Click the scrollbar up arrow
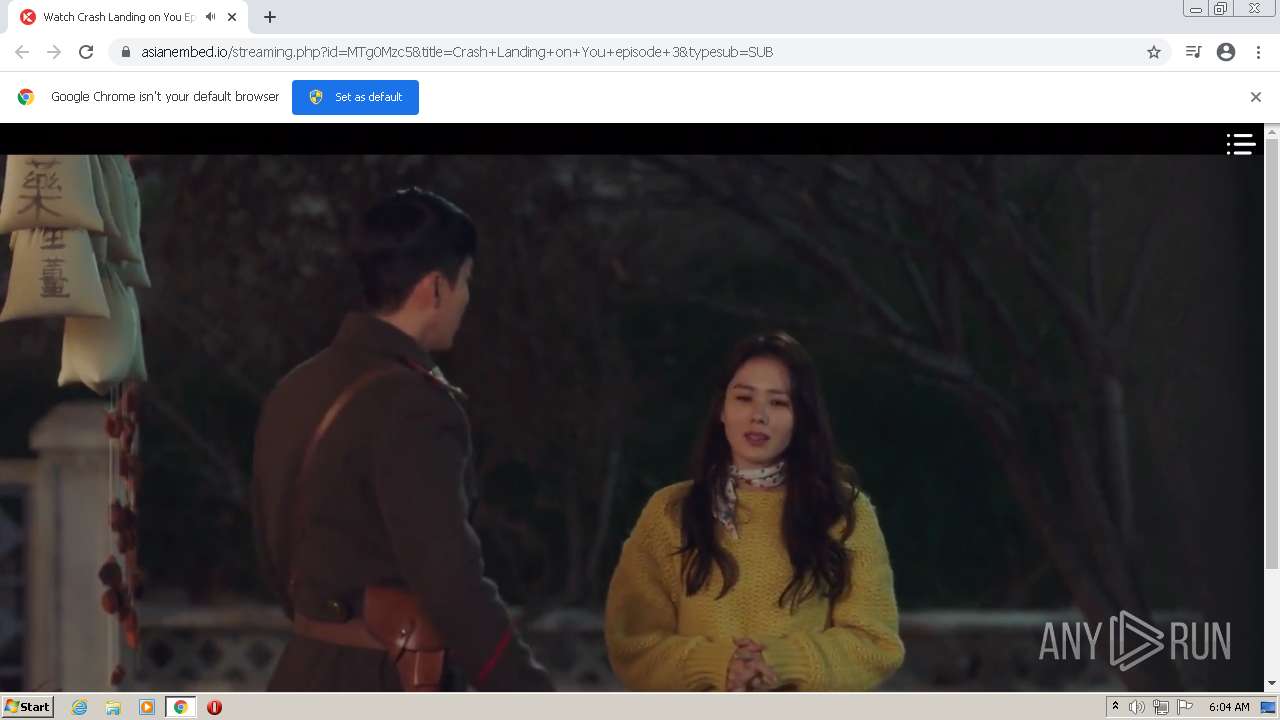 pos(1272,131)
